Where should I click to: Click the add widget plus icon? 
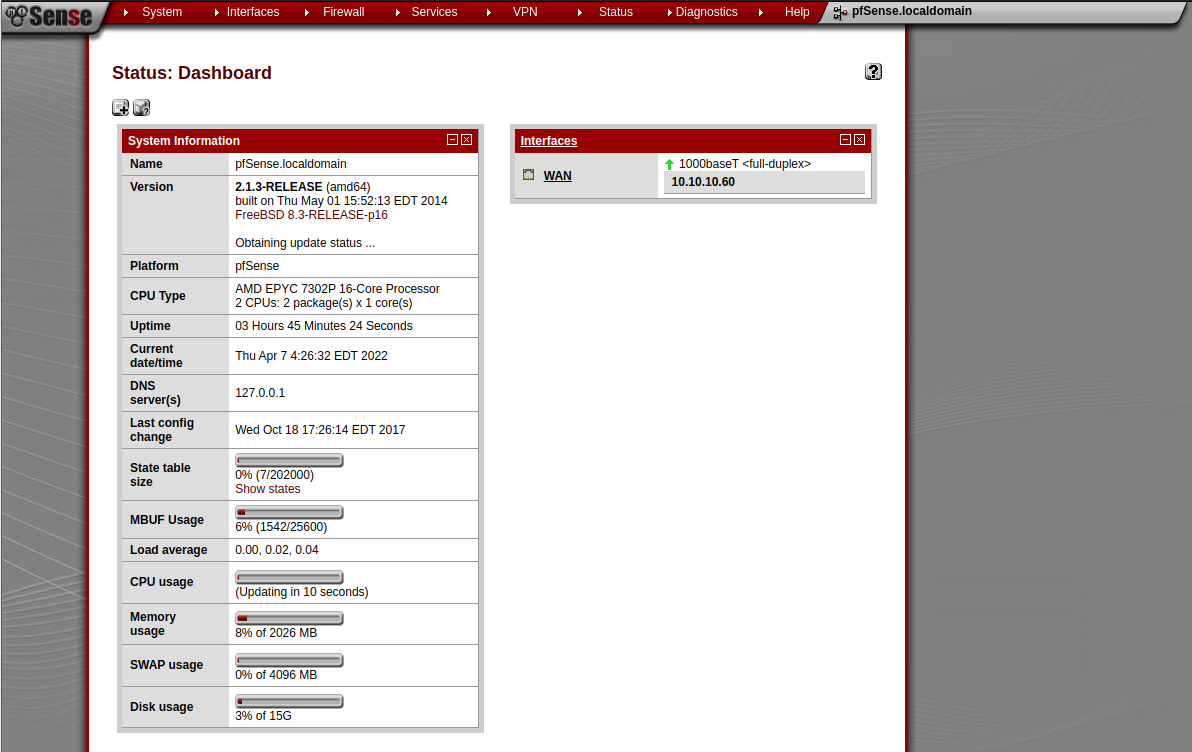tap(120, 107)
